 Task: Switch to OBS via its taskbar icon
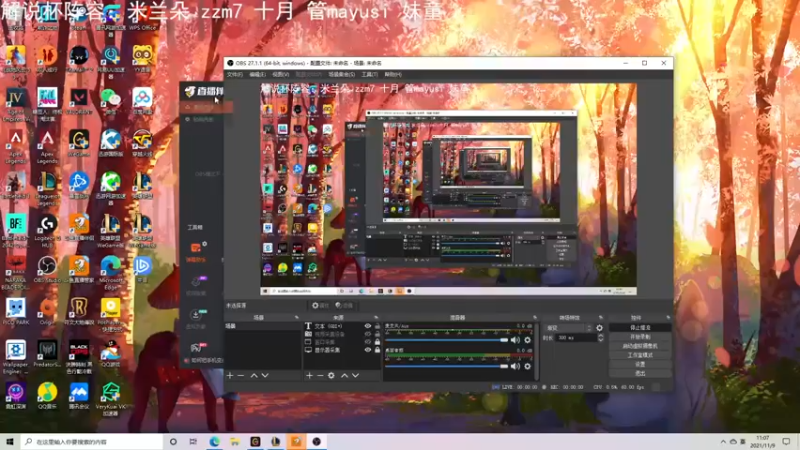pos(316,441)
